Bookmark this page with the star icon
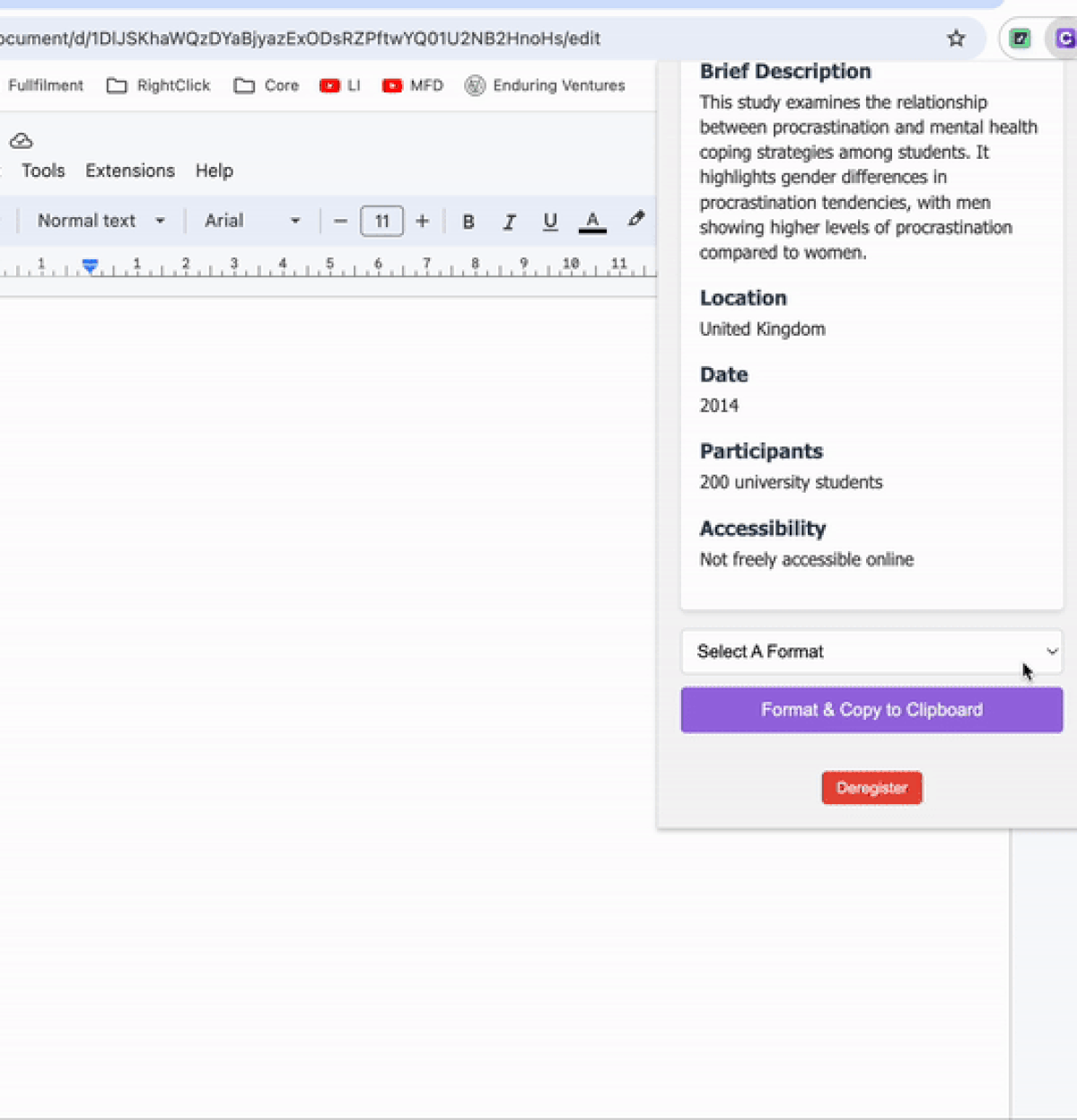The image size is (1077, 1120). tap(956, 39)
